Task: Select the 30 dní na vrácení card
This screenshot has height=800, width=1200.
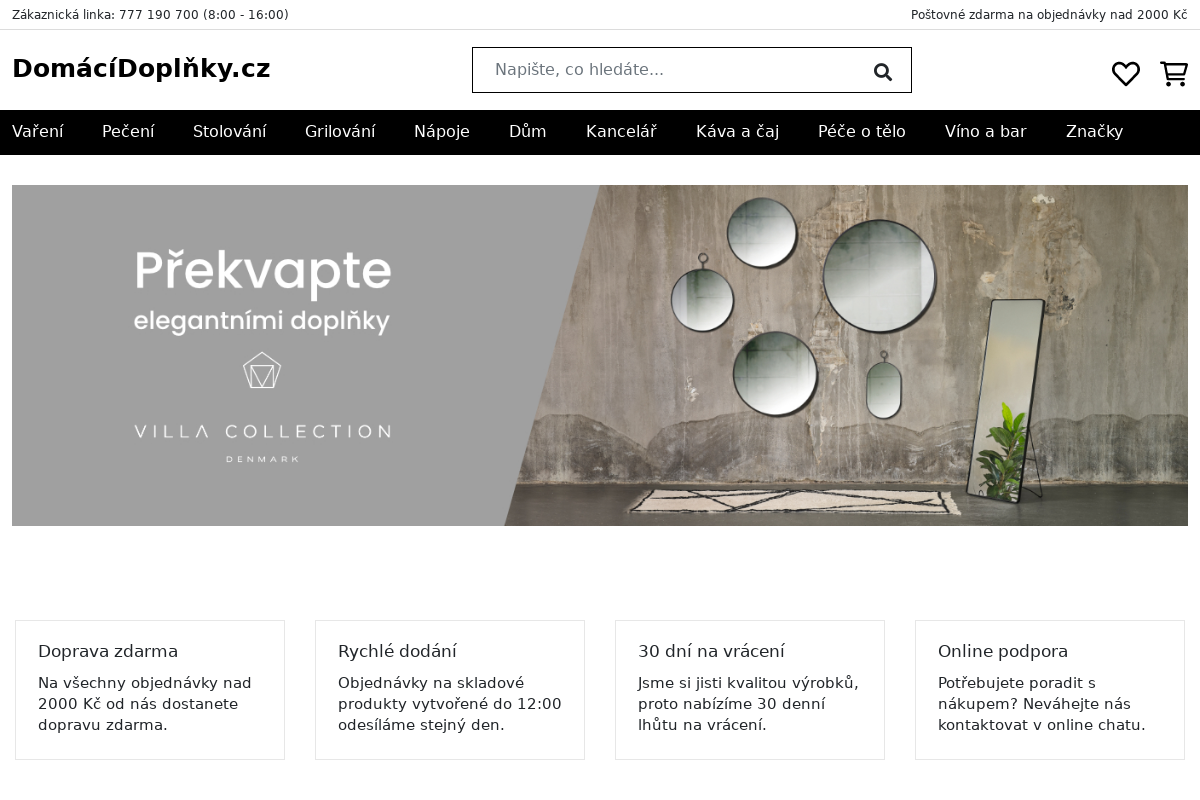Action: [750, 689]
